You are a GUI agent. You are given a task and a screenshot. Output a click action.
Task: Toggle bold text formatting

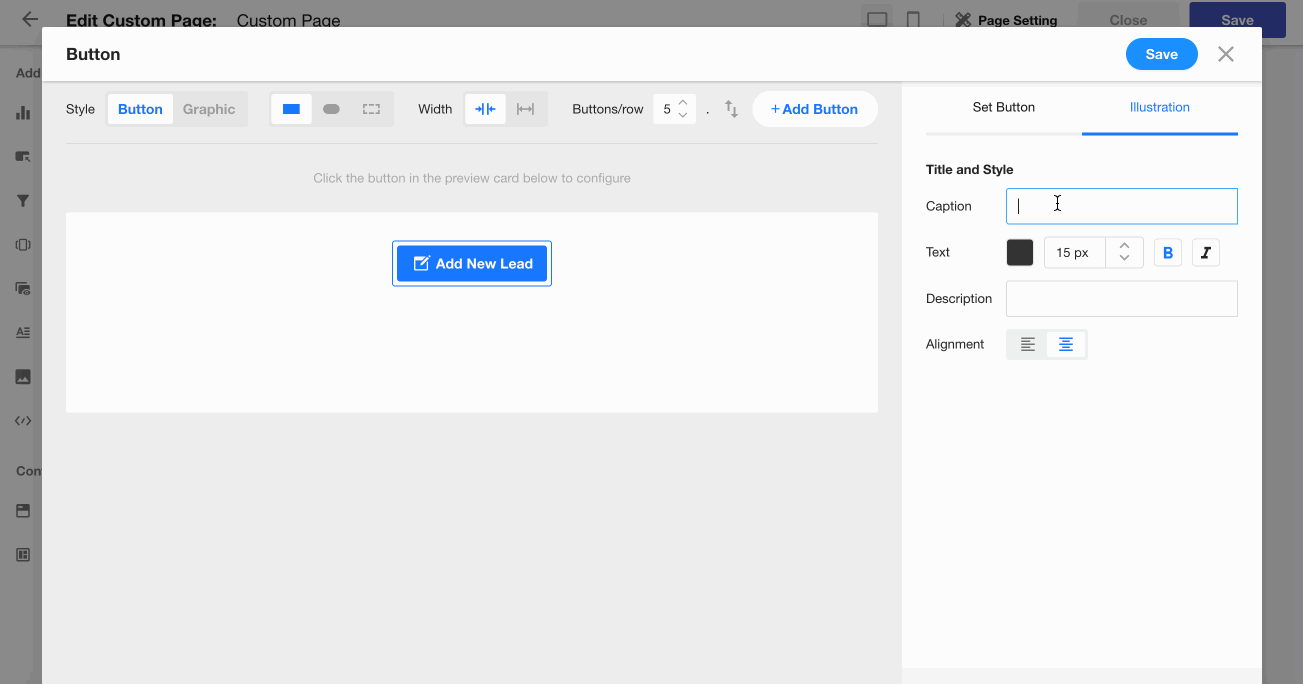[x=1167, y=253]
